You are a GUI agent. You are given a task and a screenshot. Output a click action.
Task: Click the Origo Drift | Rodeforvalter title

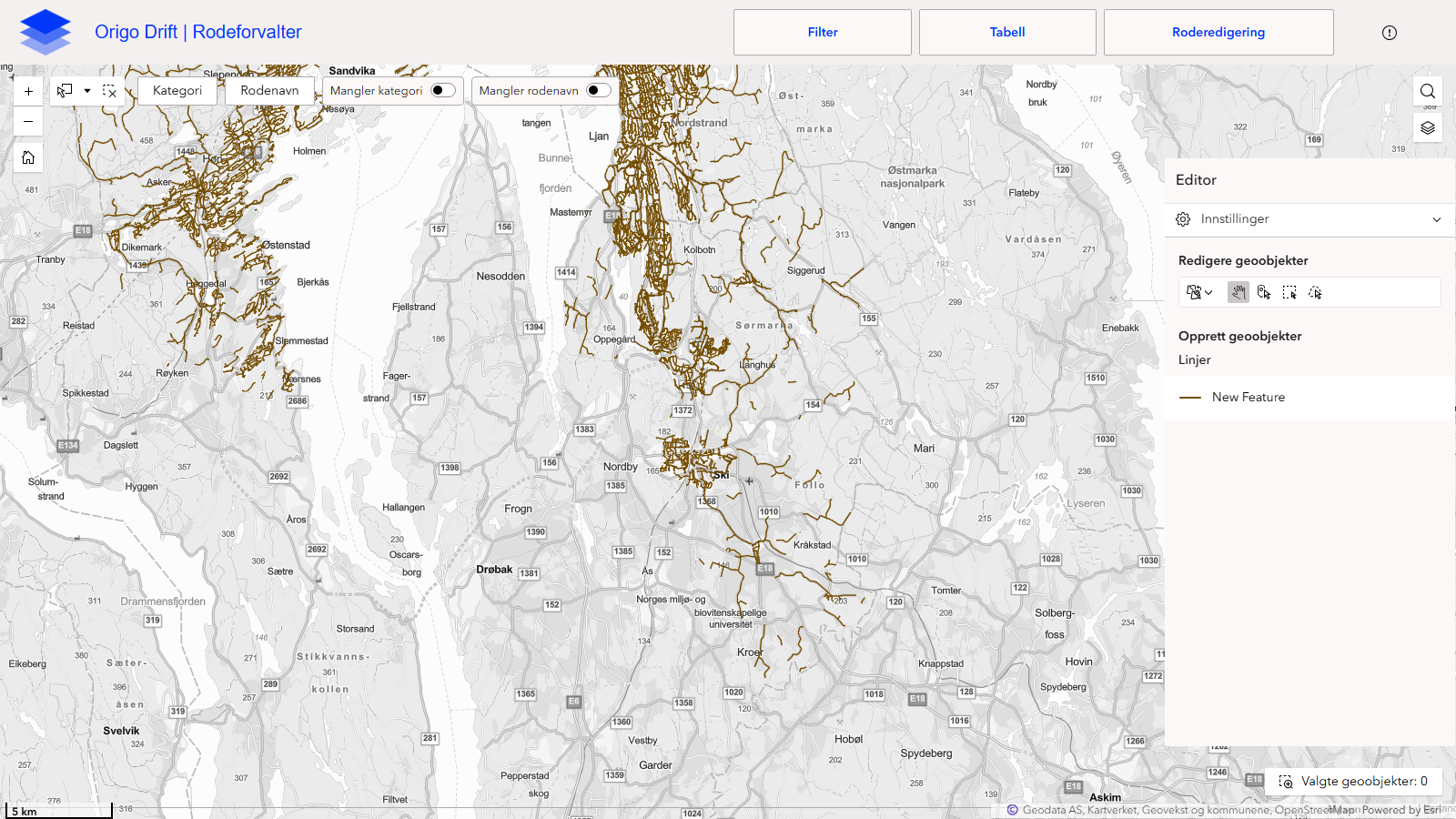(198, 32)
